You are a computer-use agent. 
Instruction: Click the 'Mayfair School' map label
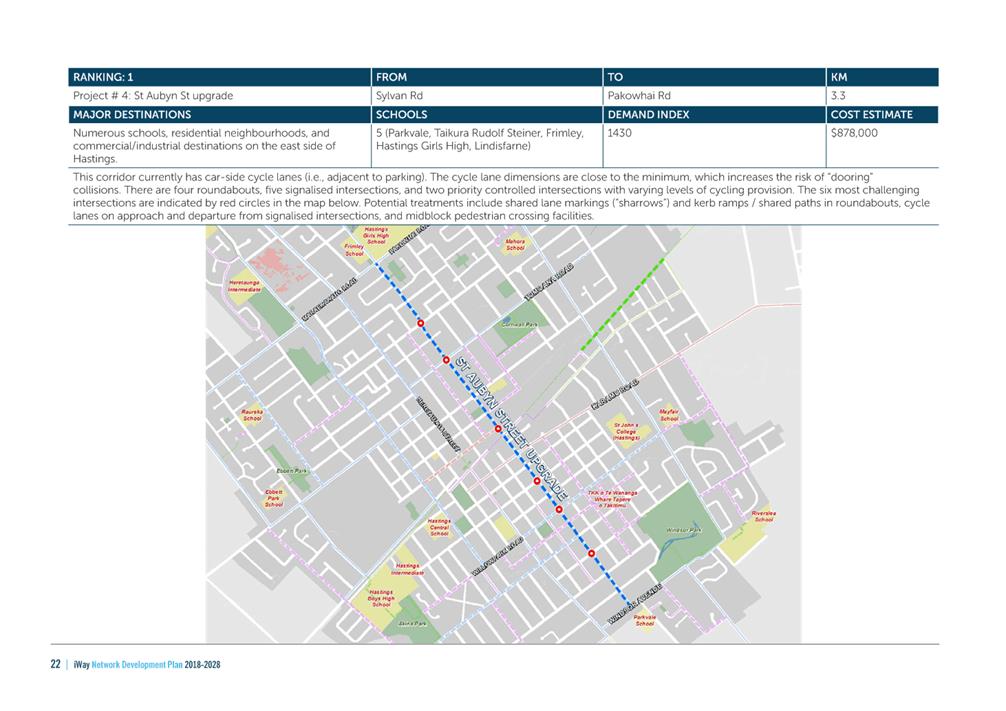point(669,415)
